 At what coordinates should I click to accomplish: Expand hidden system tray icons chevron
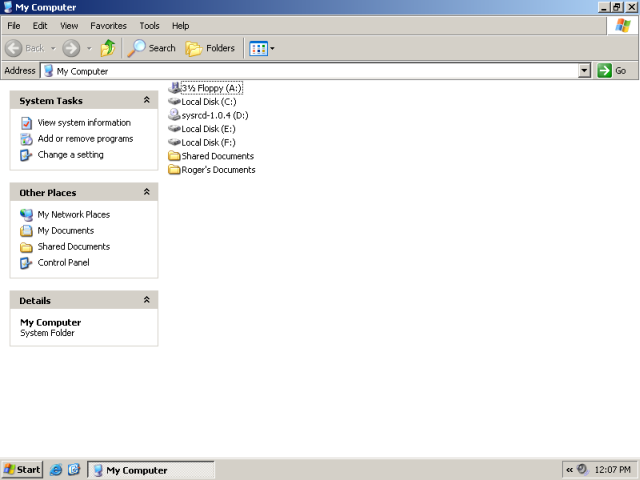click(569, 470)
